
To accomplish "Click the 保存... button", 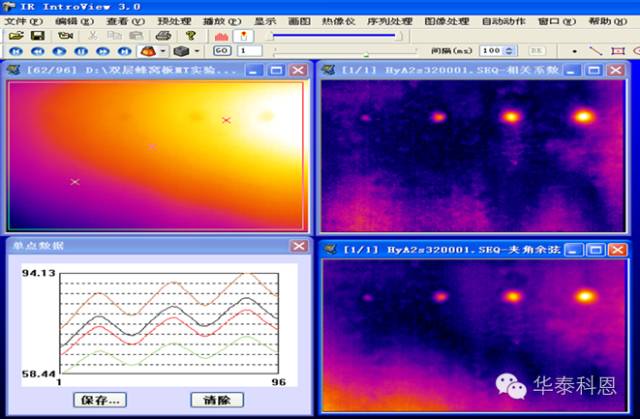I will [101, 399].
